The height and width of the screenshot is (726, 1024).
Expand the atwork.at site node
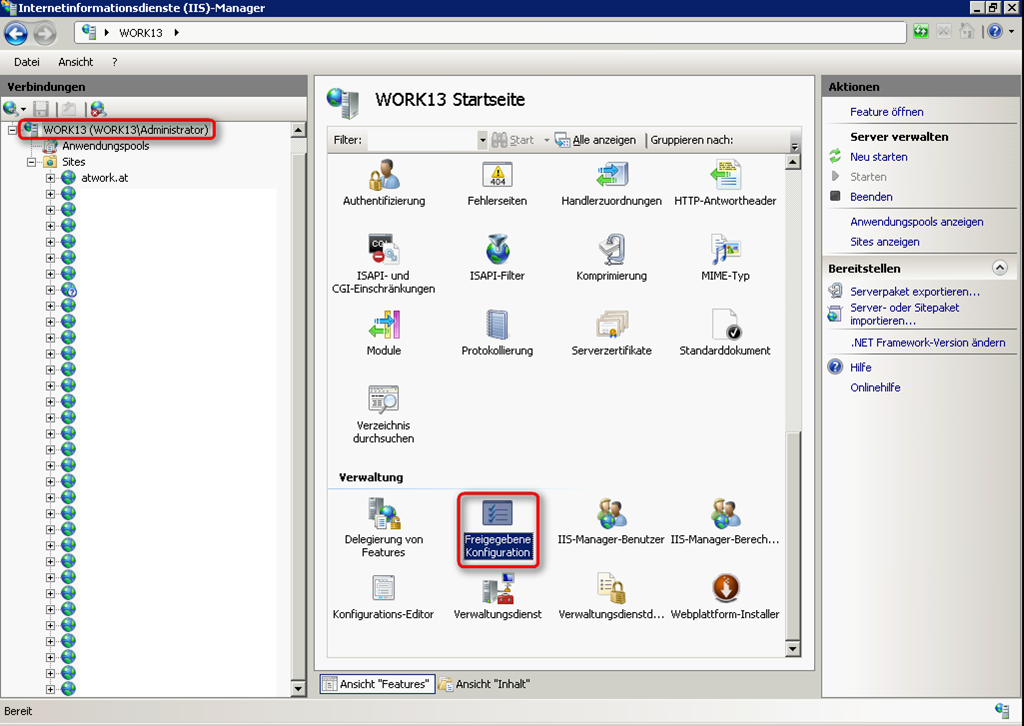(x=51, y=178)
